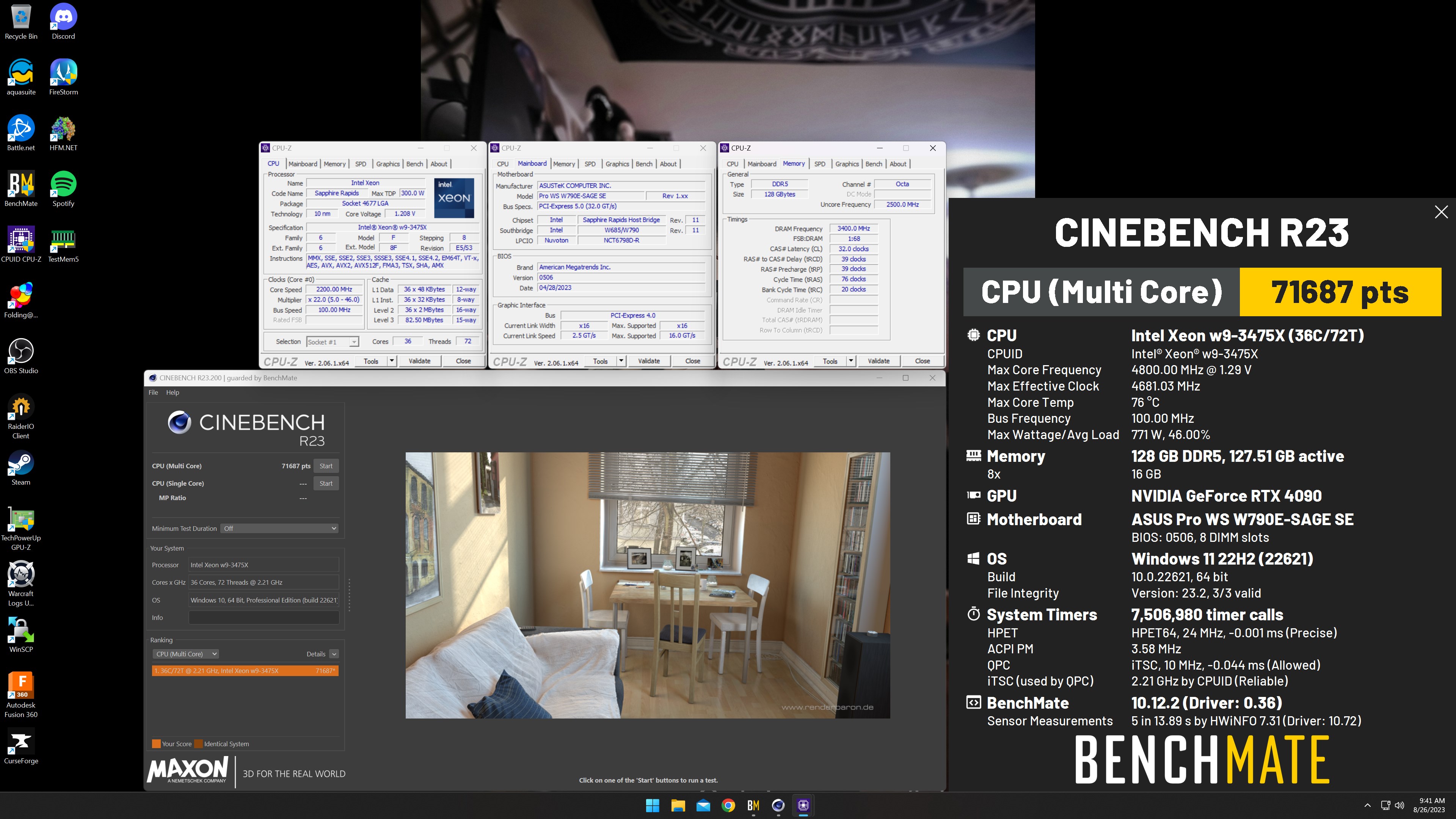Click Validate in the first CPU-Z window
Viewport: 1456px width, 819px height.
point(419,361)
